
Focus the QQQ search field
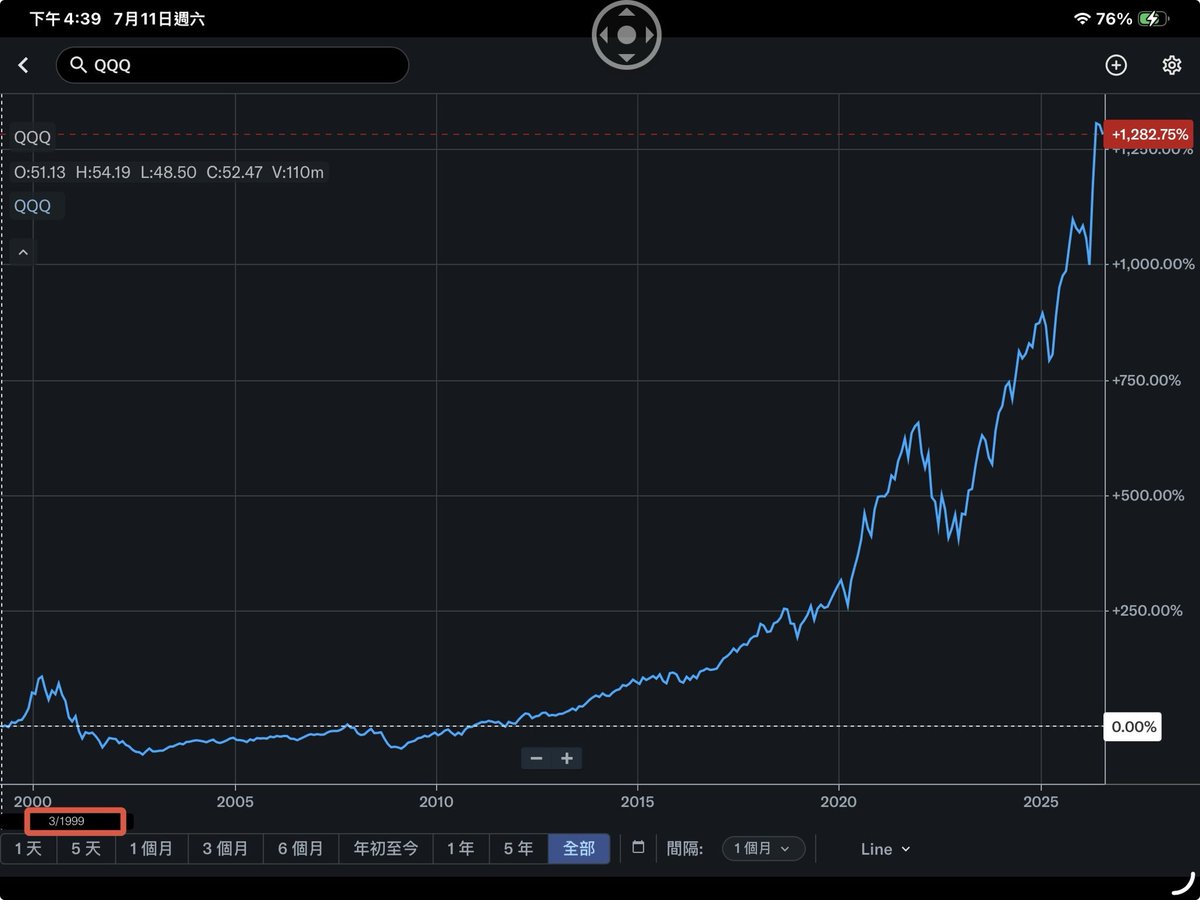coord(232,65)
